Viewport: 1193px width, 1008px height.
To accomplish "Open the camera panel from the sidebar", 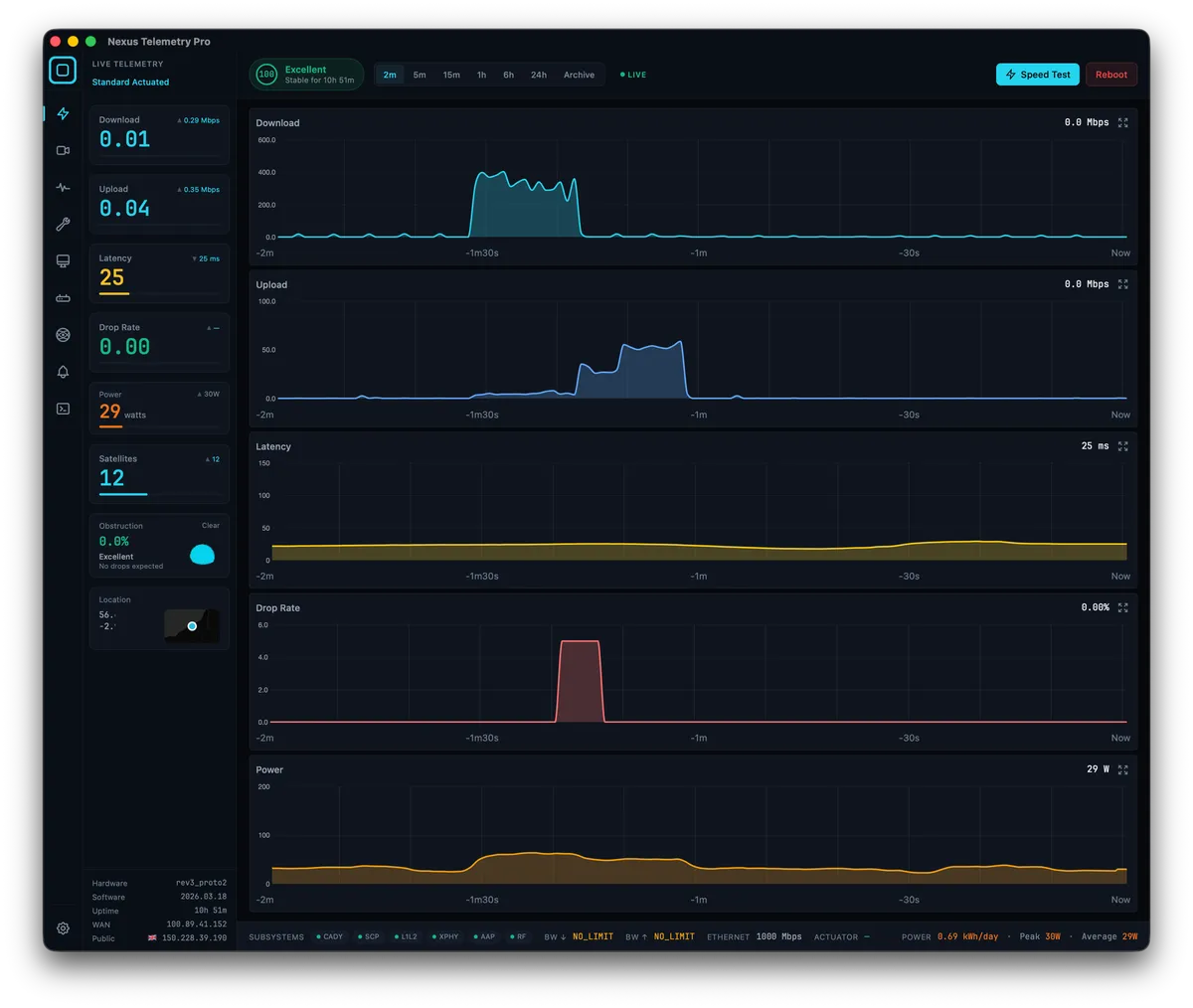I will [x=63, y=150].
